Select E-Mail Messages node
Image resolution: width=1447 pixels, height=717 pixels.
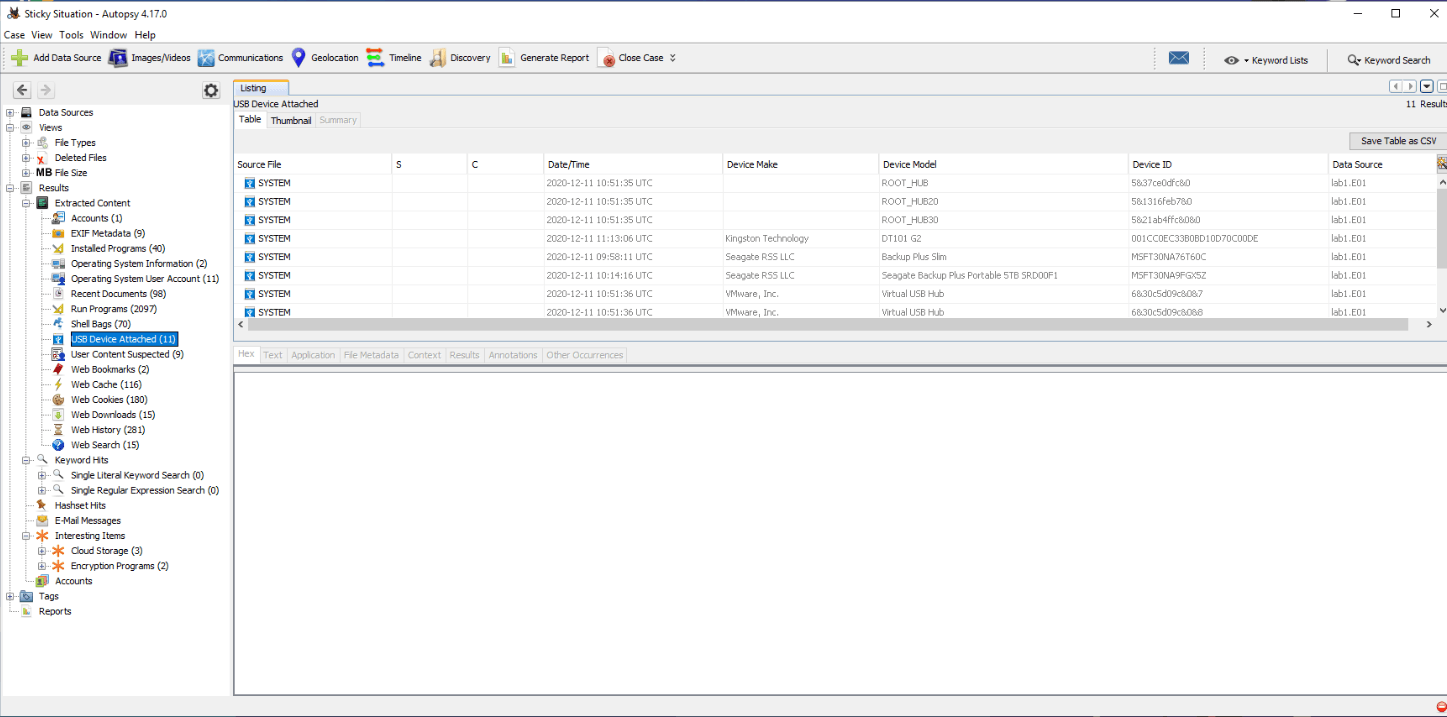[87, 521]
